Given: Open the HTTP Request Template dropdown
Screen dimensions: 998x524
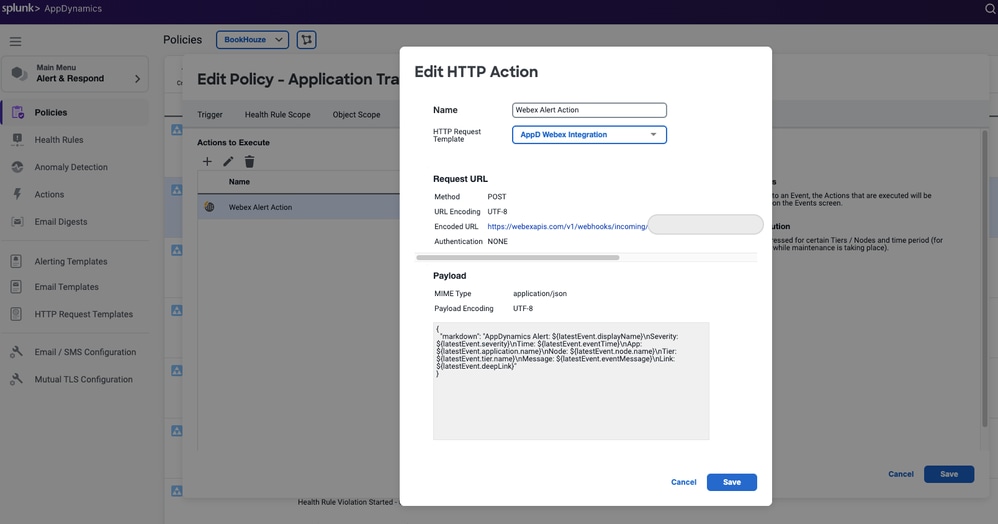Looking at the screenshot, I should (x=589, y=134).
